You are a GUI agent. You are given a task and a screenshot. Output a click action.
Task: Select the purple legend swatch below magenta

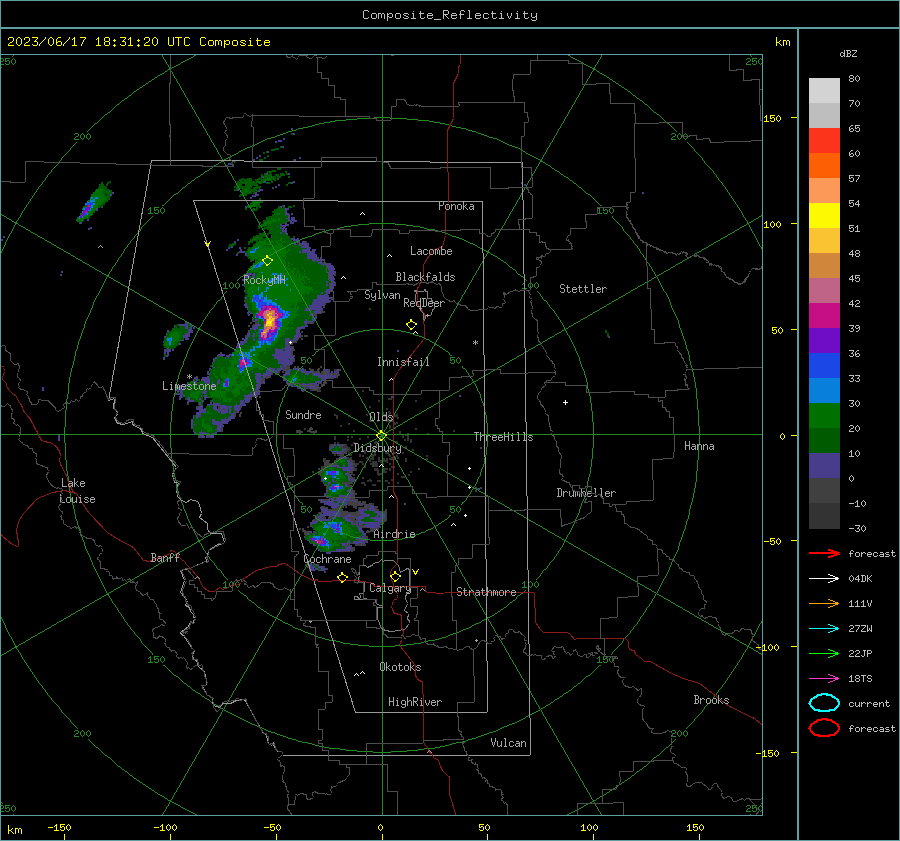[x=824, y=340]
